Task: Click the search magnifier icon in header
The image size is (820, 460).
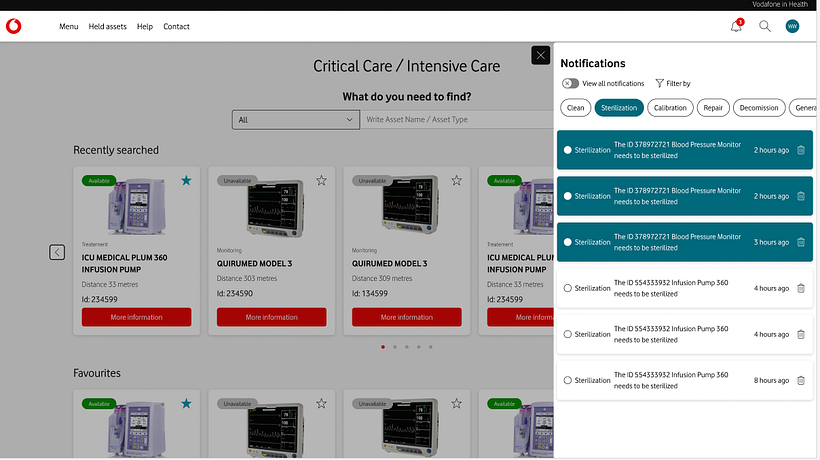Action: pyautogui.click(x=765, y=27)
